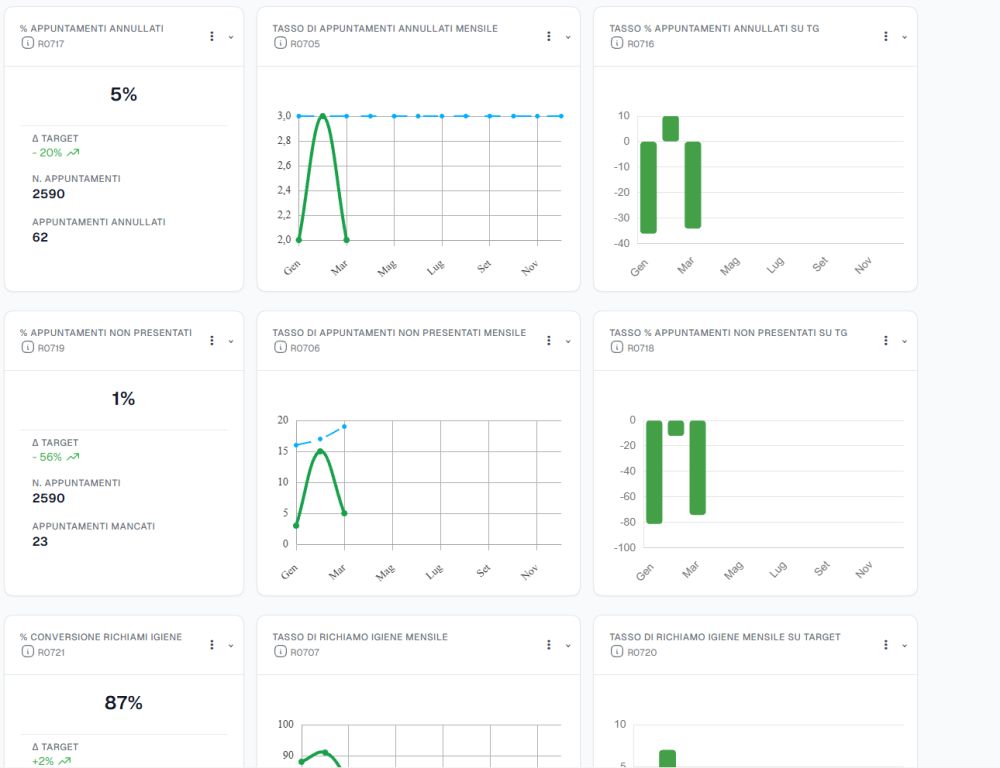Click the trend arrow beside -20% target
This screenshot has width=1000, height=768.
(x=73, y=152)
